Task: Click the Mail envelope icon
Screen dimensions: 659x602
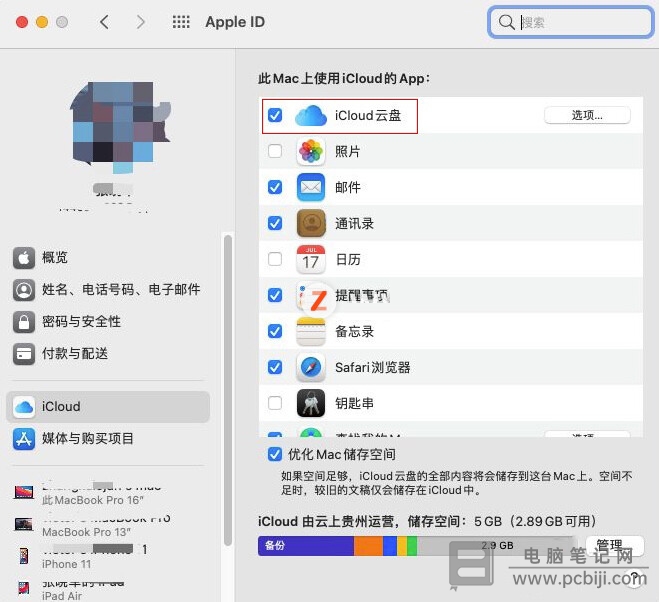Action: pyautogui.click(x=311, y=187)
